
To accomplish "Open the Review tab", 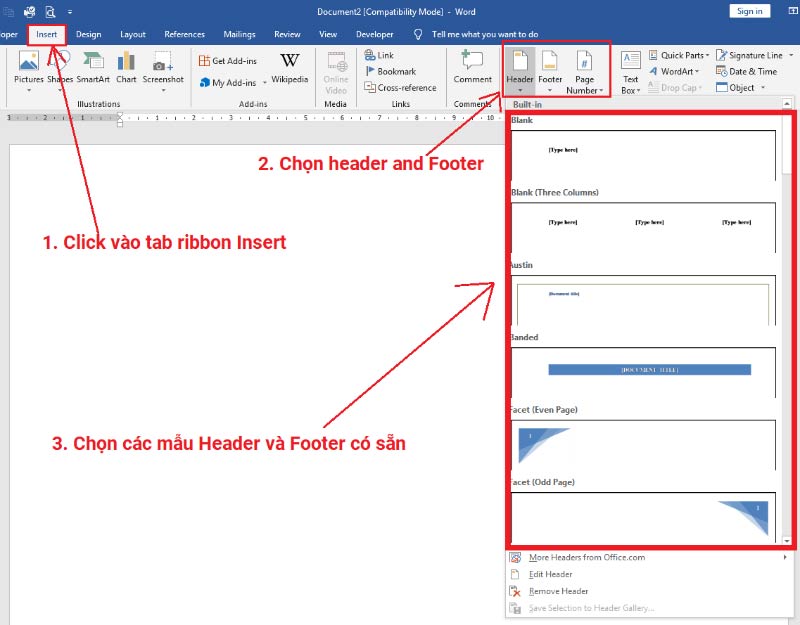I will [x=287, y=34].
